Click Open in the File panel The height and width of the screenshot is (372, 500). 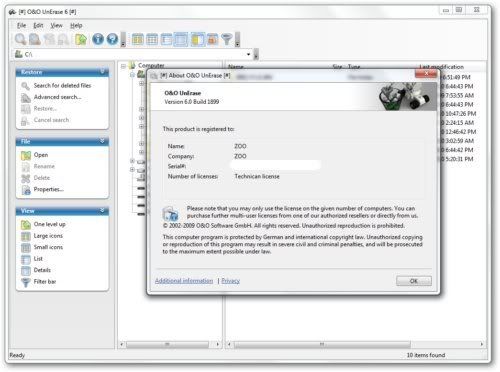41,155
